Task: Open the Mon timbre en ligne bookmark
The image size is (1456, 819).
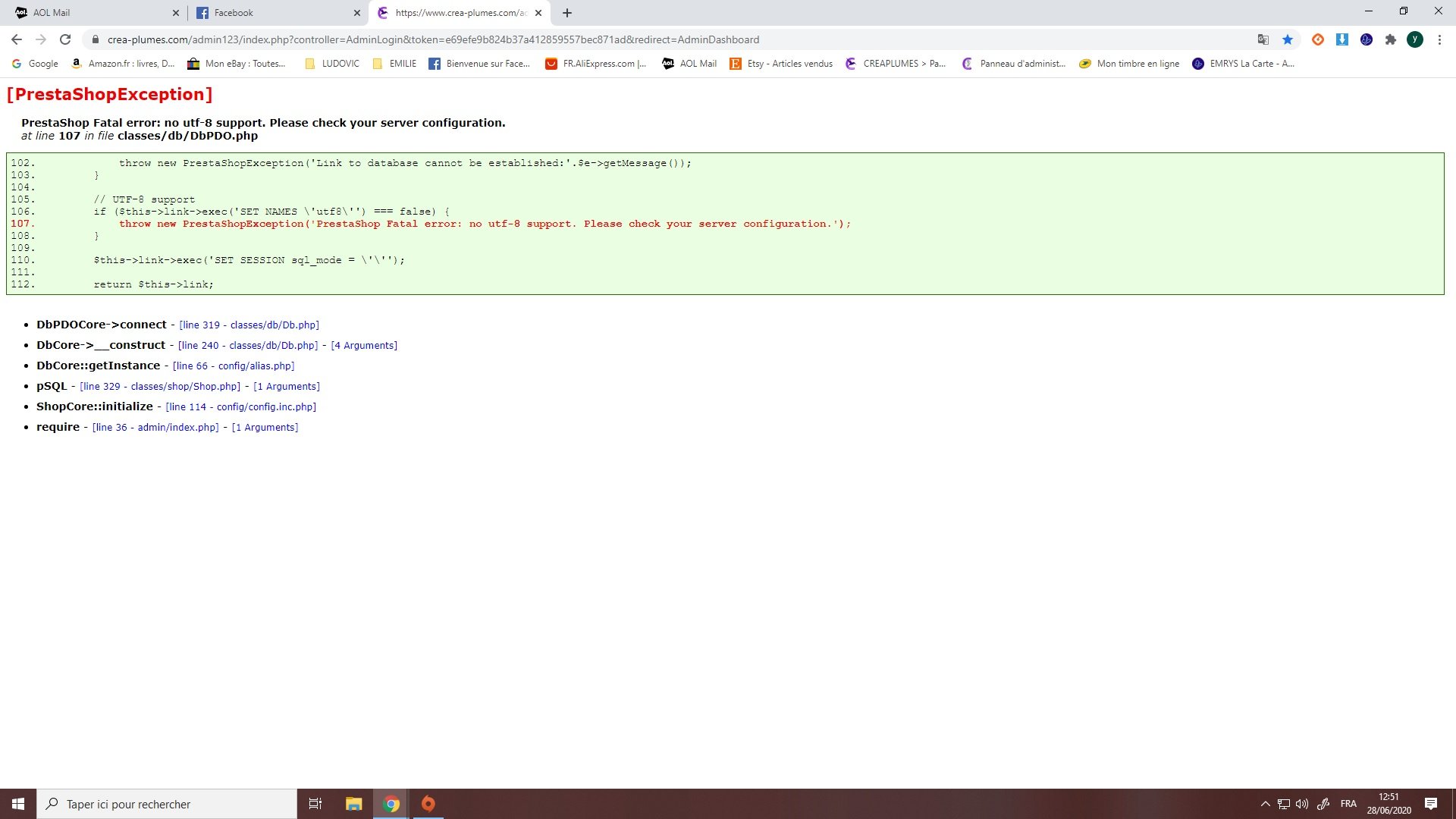Action: (1129, 64)
